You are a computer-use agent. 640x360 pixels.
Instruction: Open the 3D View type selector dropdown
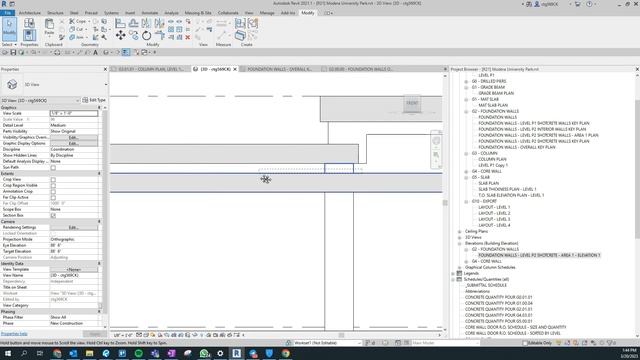106,84
